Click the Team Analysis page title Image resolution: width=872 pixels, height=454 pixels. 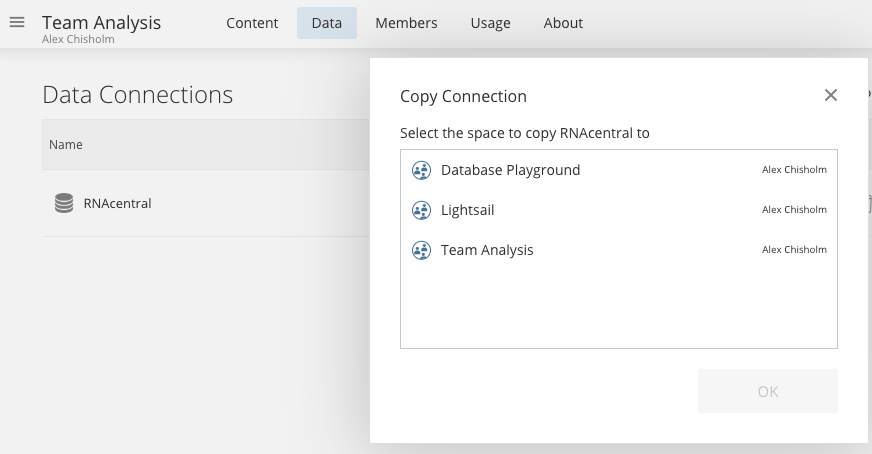101,22
